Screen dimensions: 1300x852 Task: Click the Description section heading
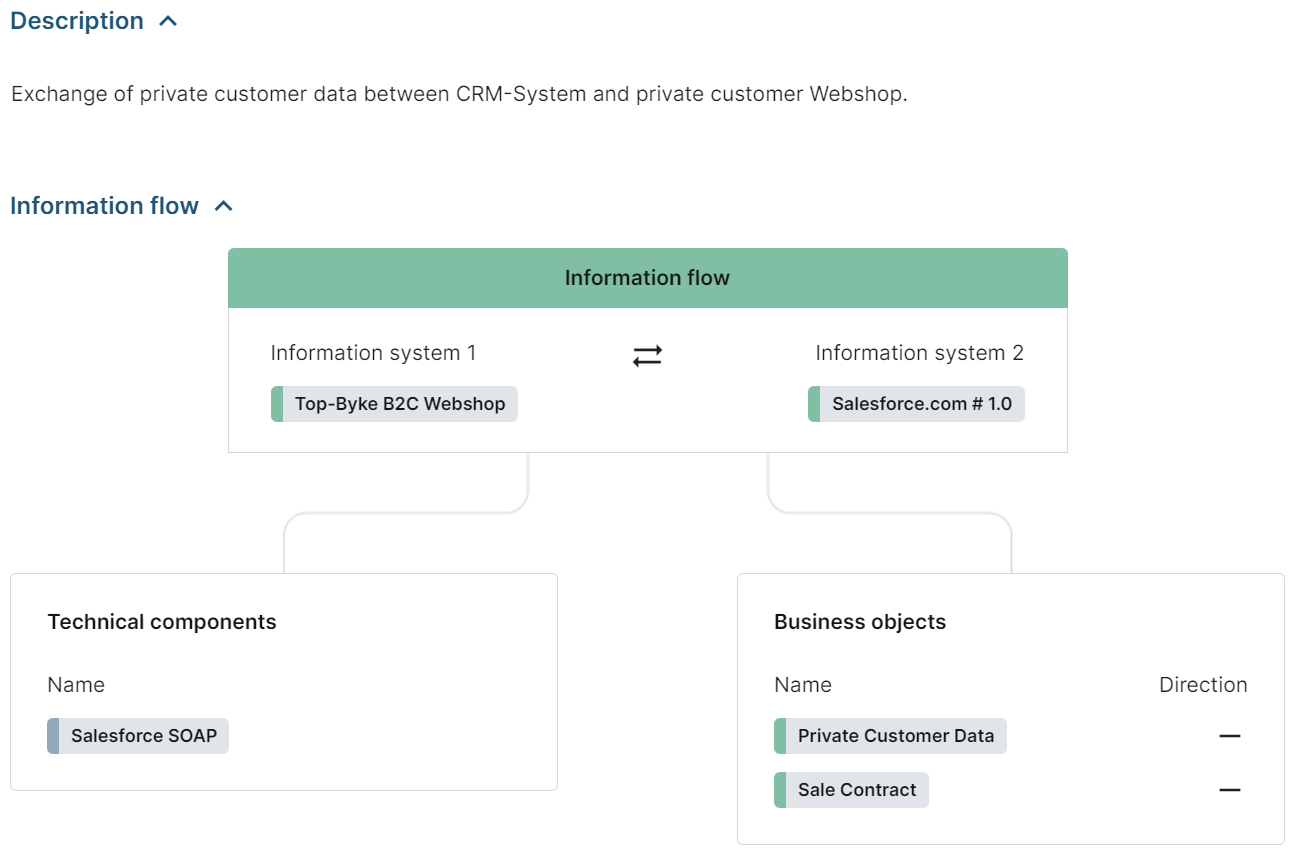(77, 21)
